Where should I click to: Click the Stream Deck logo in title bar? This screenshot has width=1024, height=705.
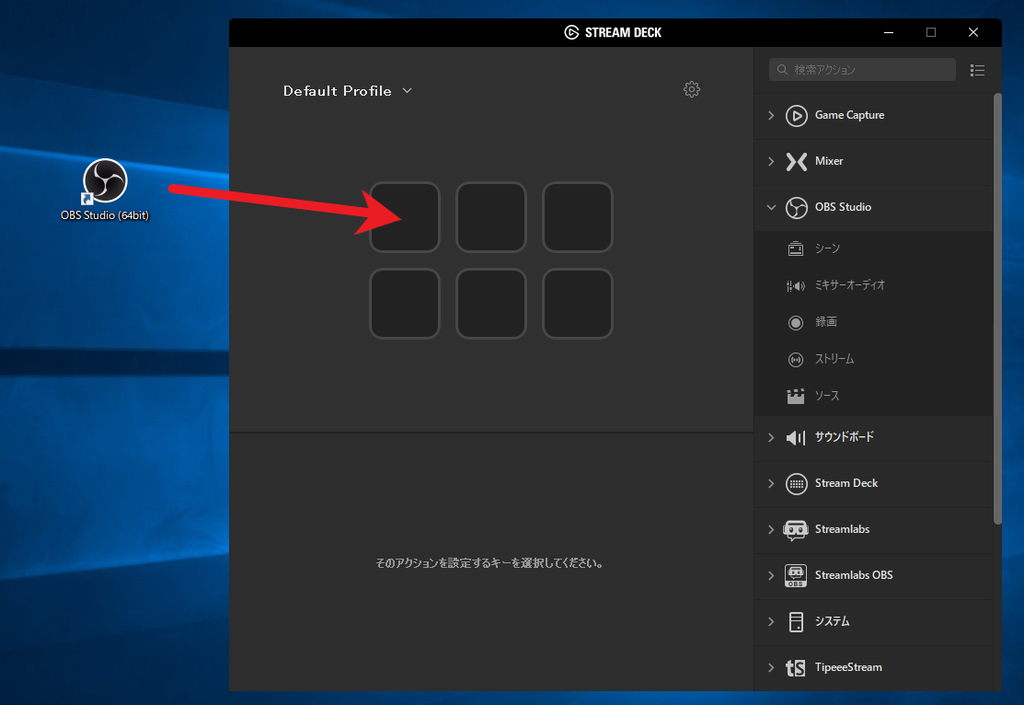coord(571,33)
